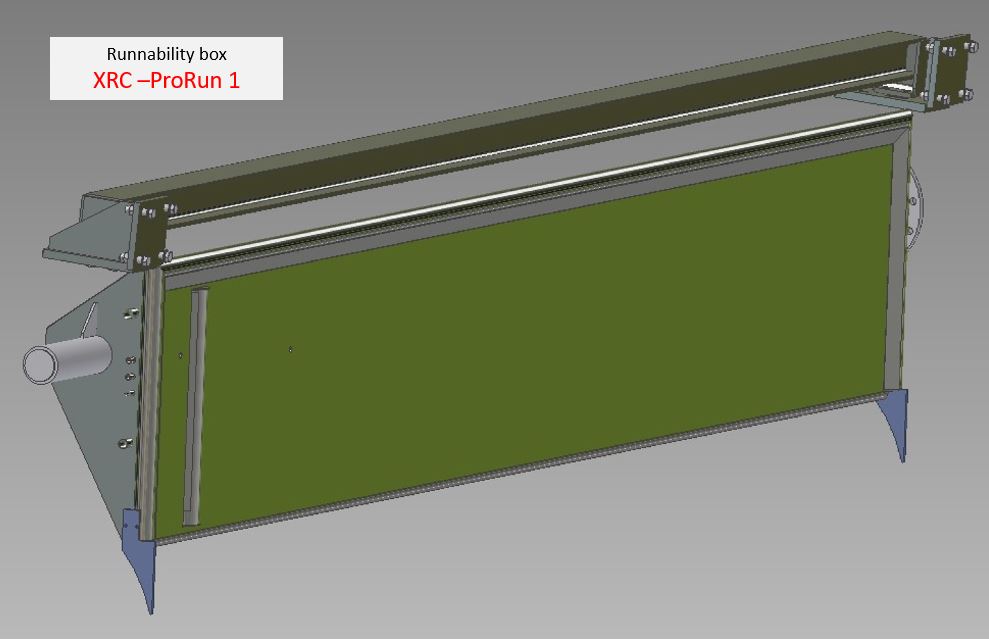Select the bolted bracket at beam's left end
The height and width of the screenshot is (639, 989).
pyautogui.click(x=148, y=235)
